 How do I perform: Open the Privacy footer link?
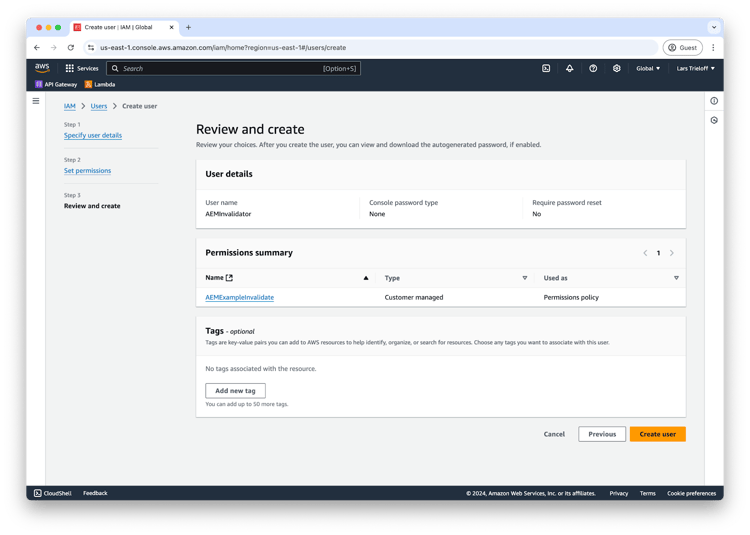[618, 493]
